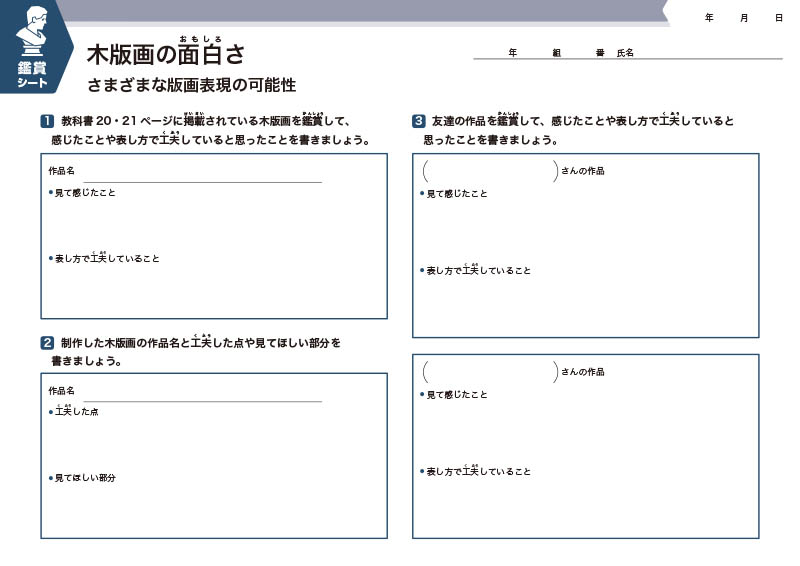Click the 日 label in the date area
800x566 pixels.
click(779, 18)
